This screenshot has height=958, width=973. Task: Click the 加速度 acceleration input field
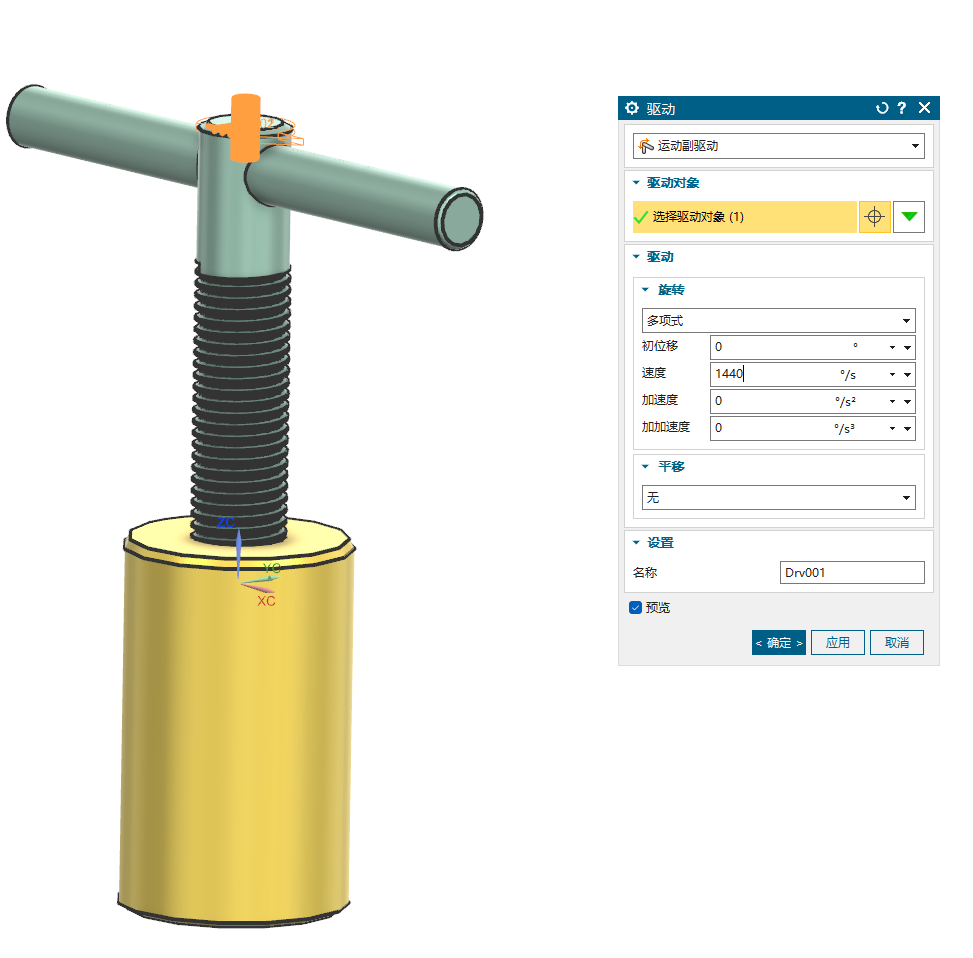[x=770, y=401]
